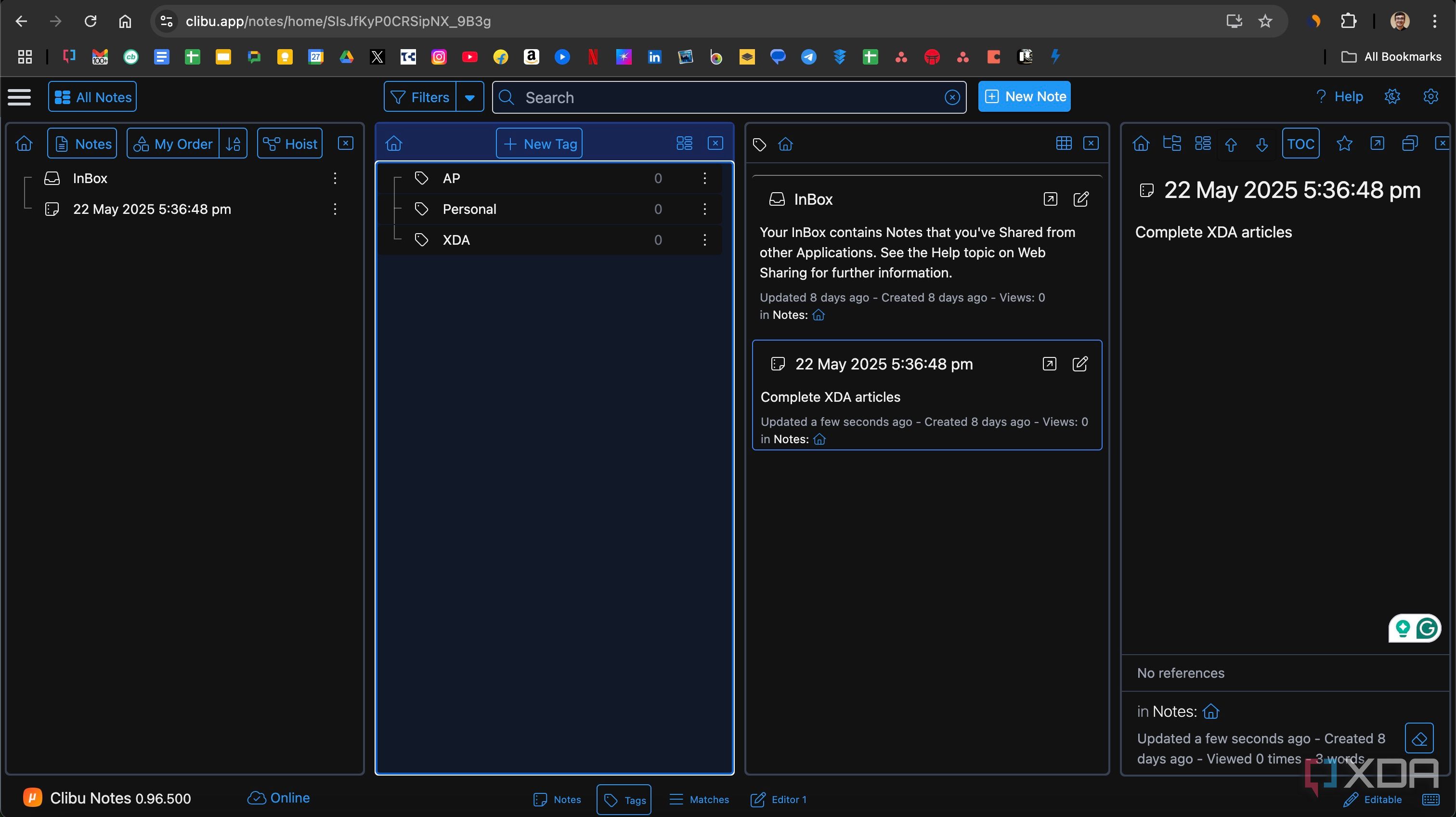Open the Filters button
Viewport: 1456px width, 817px height.
(x=420, y=97)
